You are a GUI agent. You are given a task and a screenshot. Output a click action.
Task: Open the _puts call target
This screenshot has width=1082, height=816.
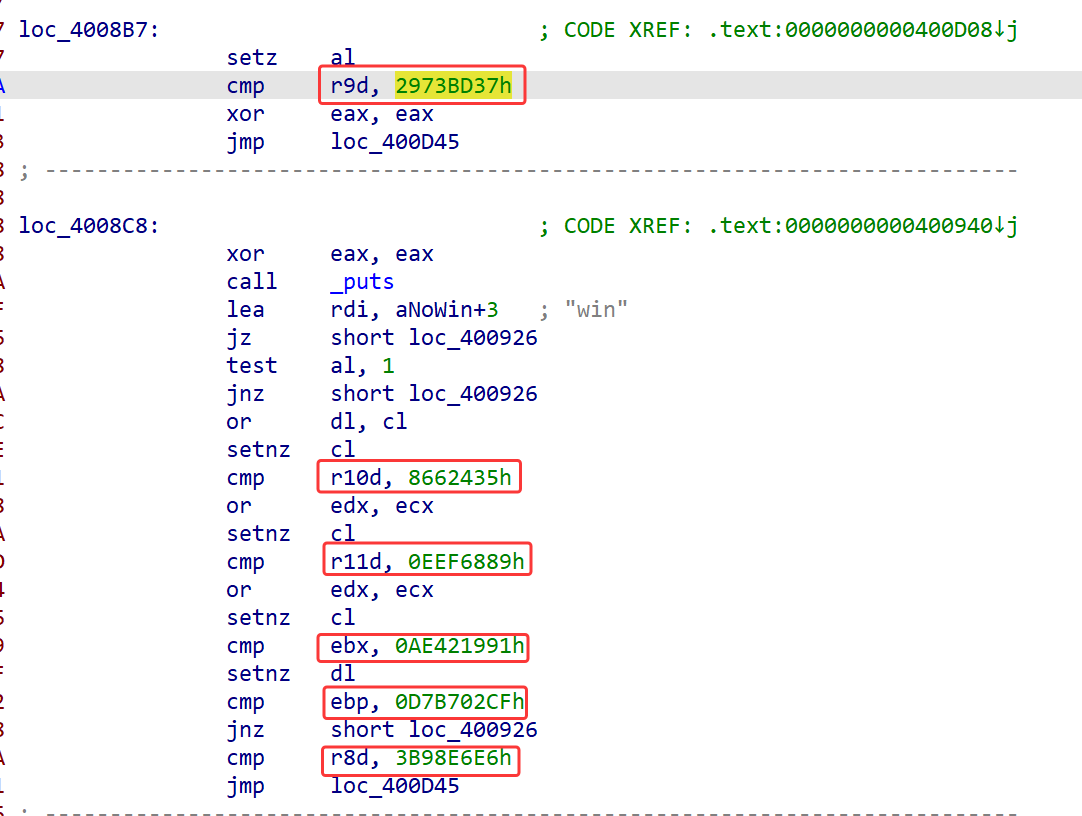click(362, 281)
